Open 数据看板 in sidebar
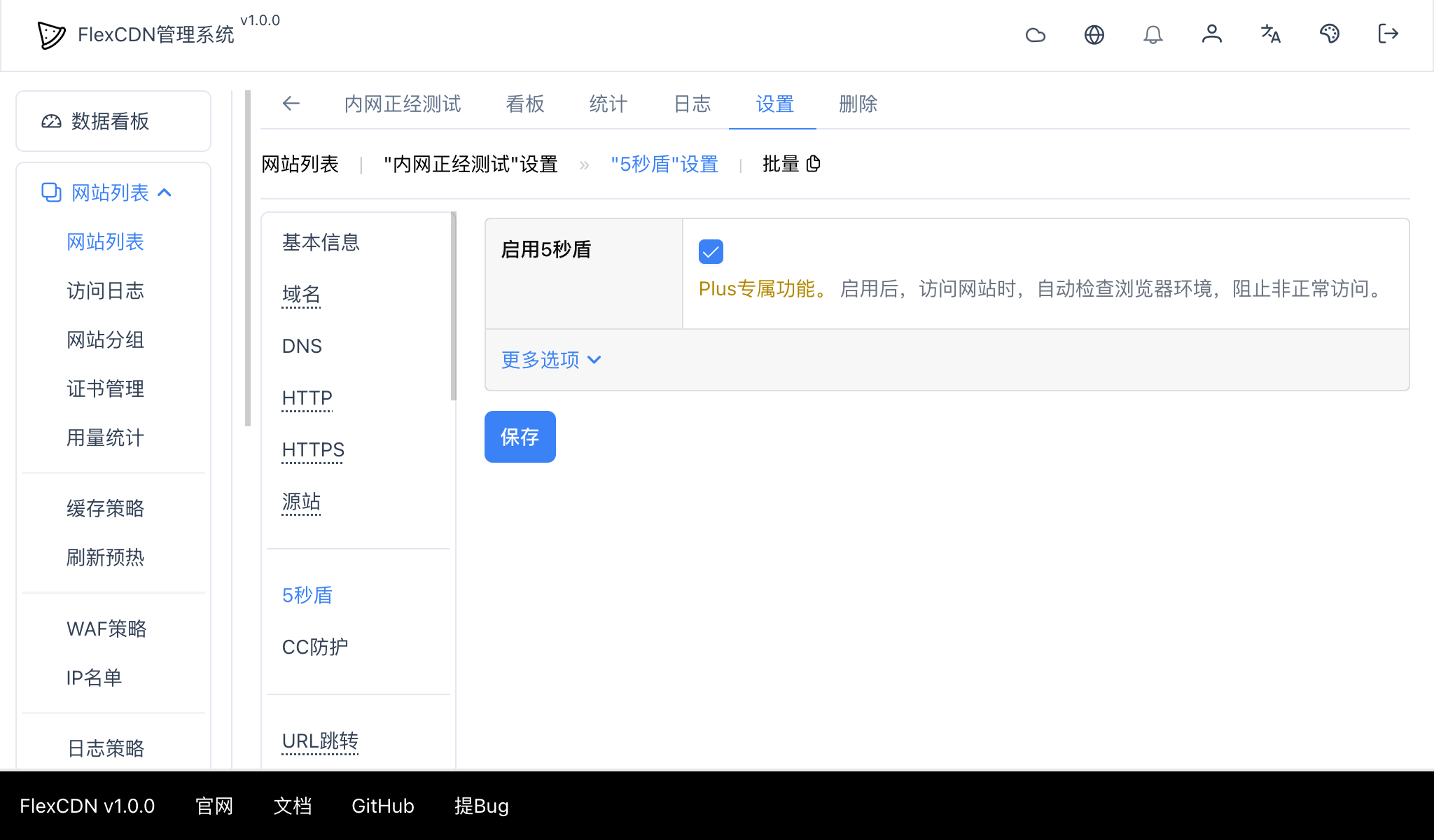This screenshot has width=1434, height=840. click(x=113, y=121)
